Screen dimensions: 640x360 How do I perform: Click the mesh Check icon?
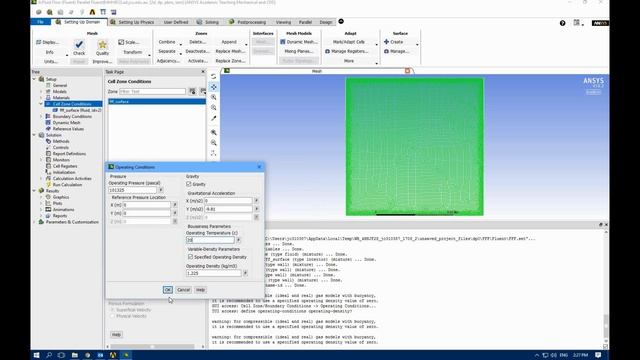tap(79, 44)
